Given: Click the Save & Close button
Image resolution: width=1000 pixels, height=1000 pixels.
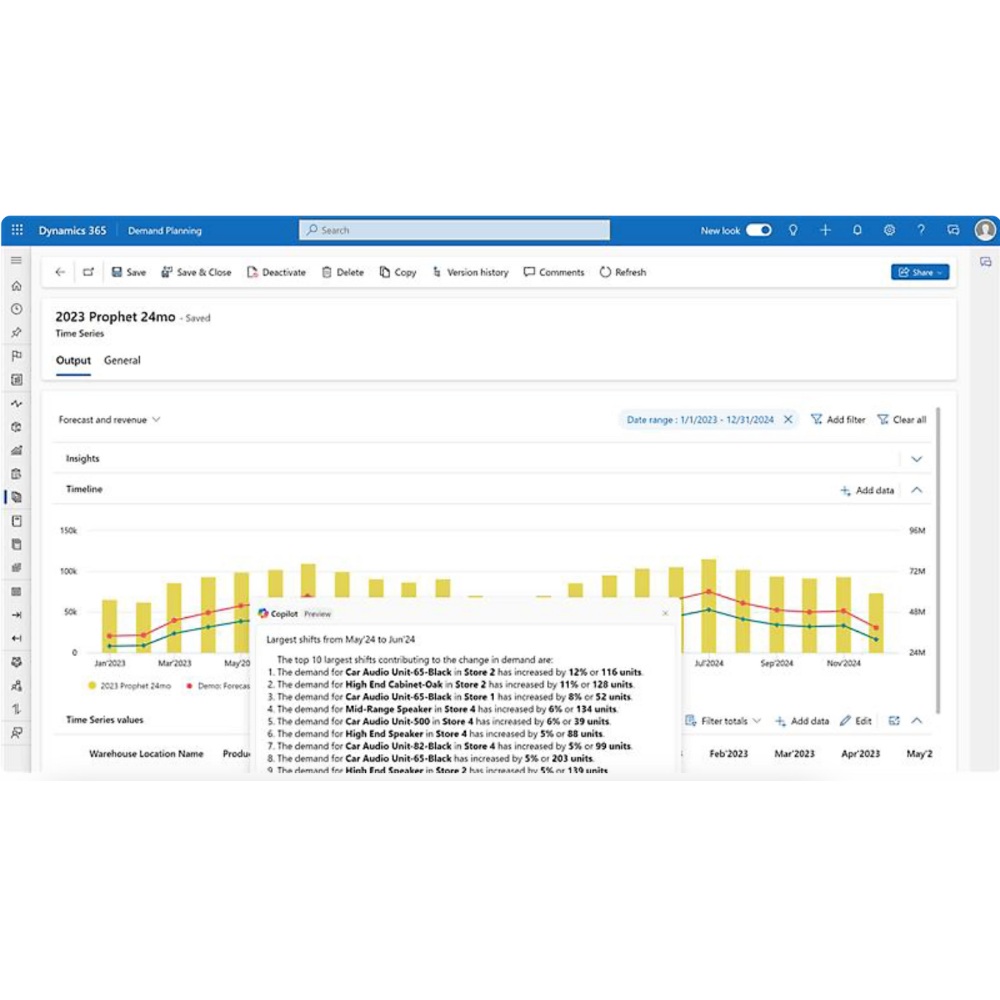Looking at the screenshot, I should tap(197, 272).
